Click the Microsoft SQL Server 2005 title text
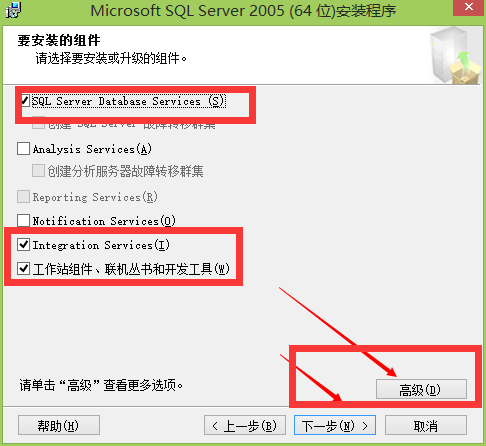486x446 pixels. [x=243, y=11]
